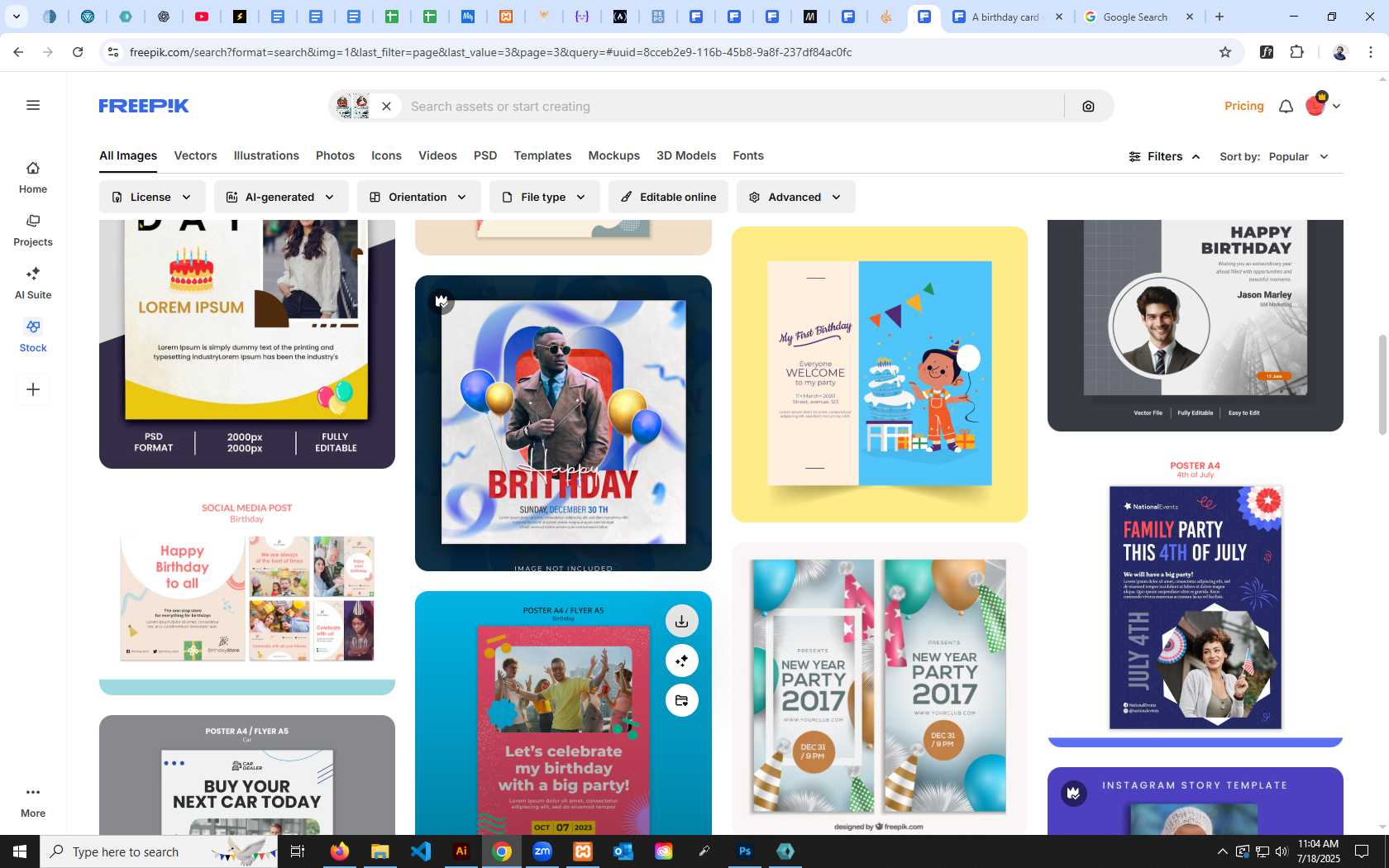Viewport: 1389px width, 868px height.
Task: Collapse the Filters panel
Action: click(x=1164, y=156)
